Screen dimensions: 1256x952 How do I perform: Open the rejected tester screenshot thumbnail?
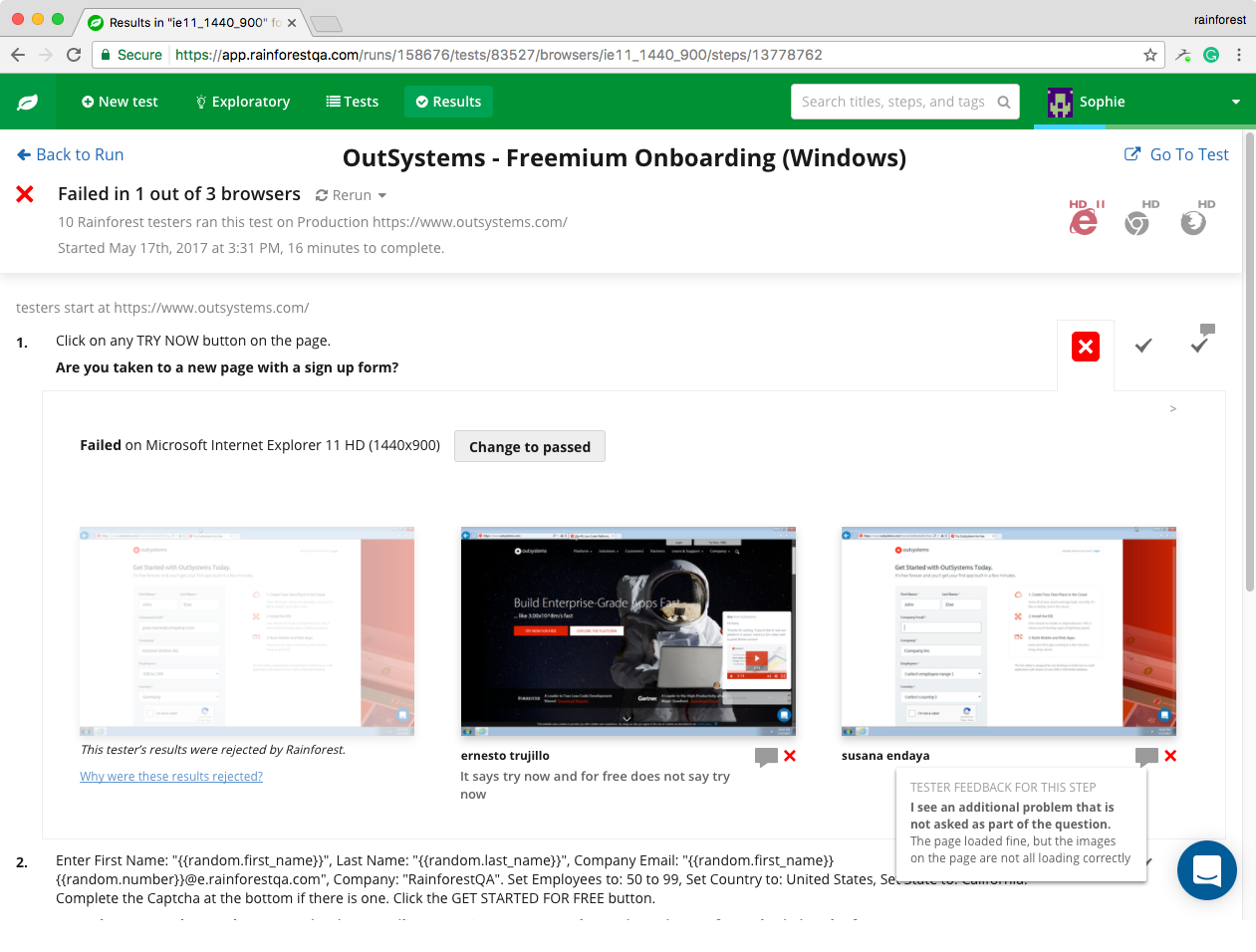point(247,631)
